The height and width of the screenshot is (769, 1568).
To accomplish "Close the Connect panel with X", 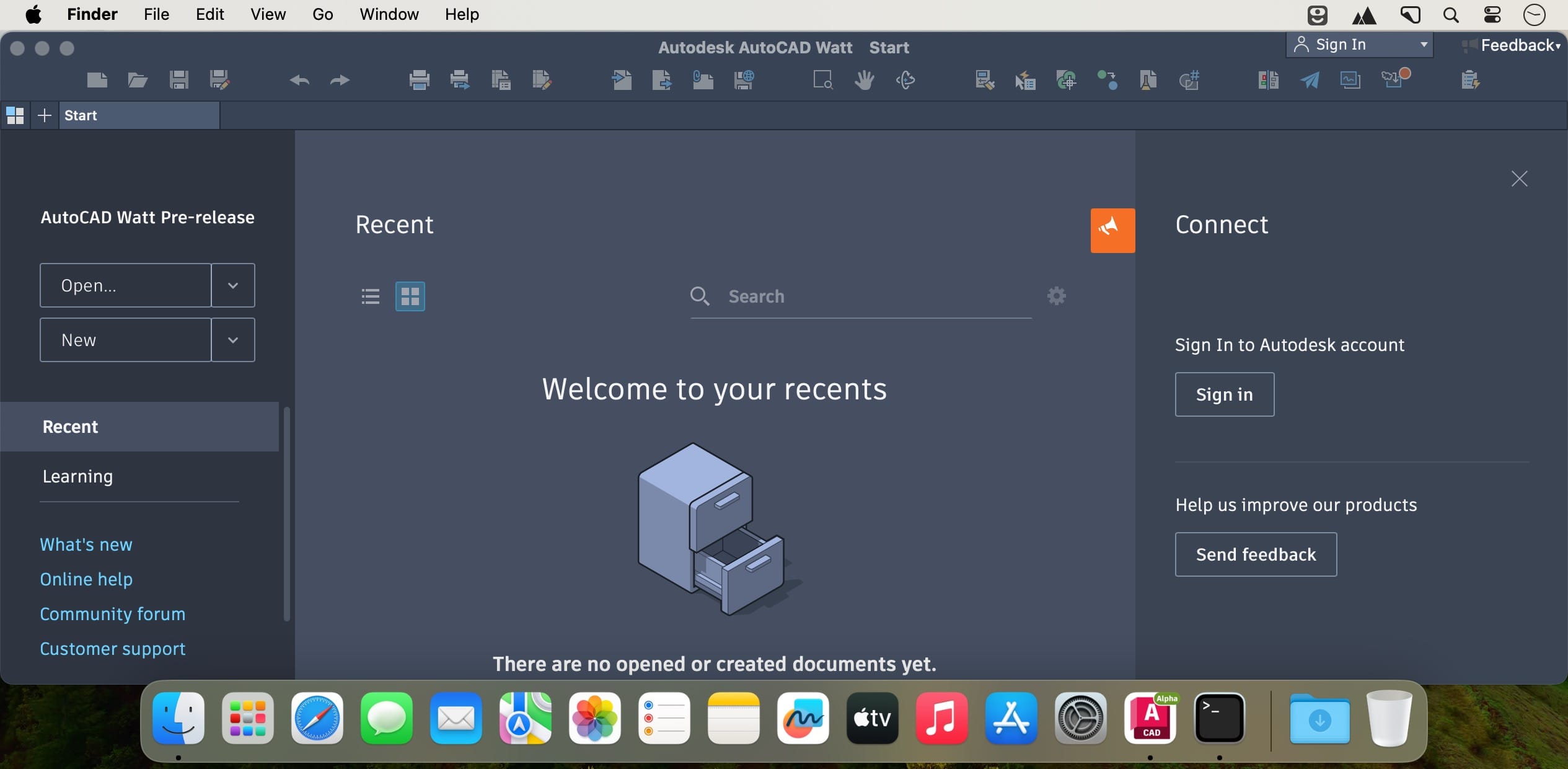I will [x=1519, y=179].
